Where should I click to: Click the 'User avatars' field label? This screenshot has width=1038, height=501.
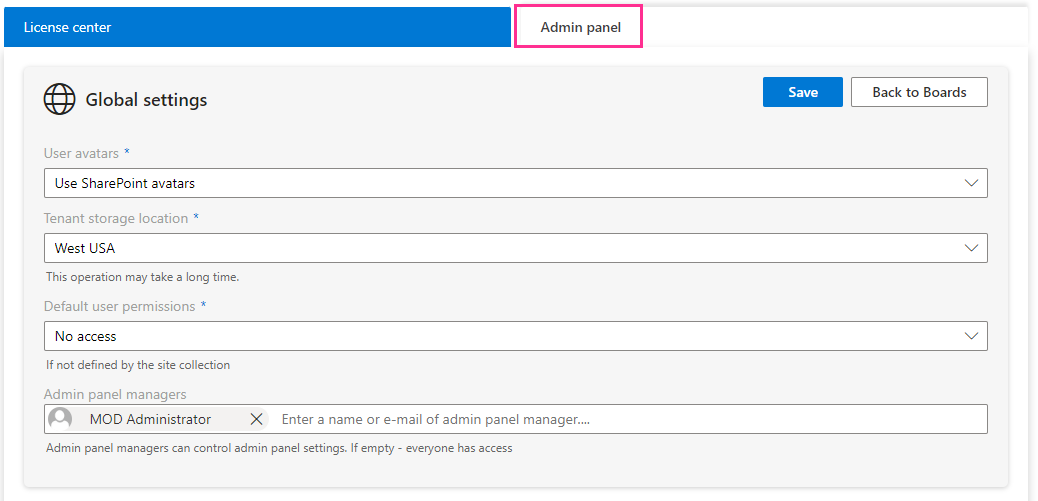coord(81,153)
